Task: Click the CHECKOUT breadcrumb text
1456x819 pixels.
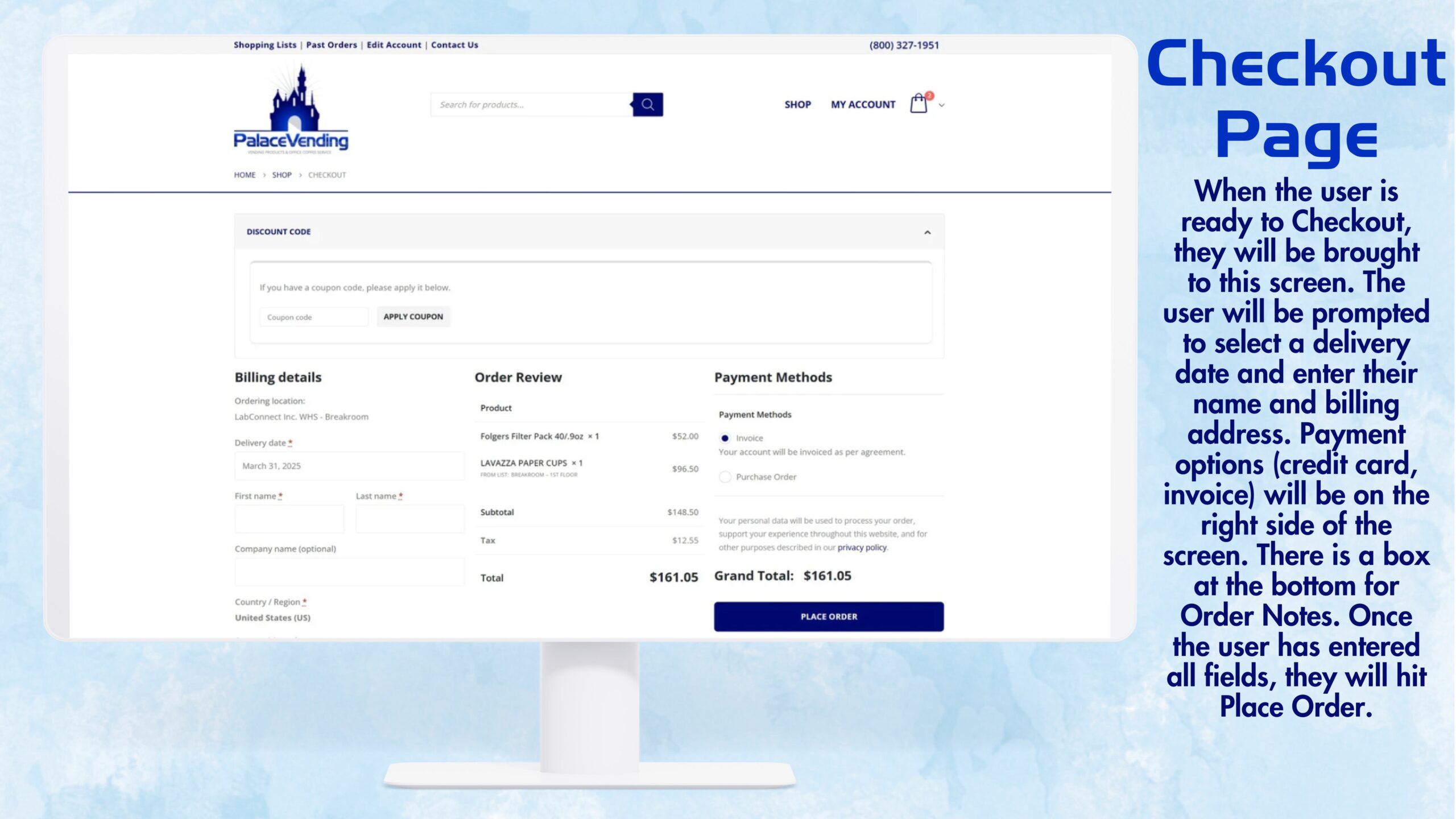Action: 327,175
